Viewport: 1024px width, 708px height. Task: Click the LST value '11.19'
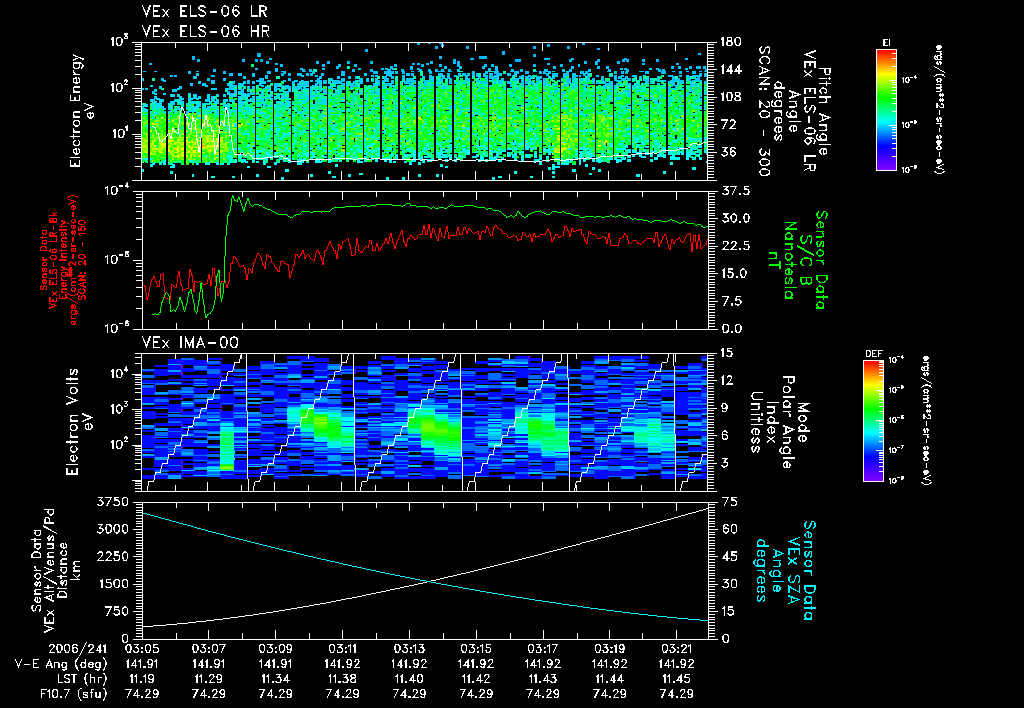click(x=142, y=679)
